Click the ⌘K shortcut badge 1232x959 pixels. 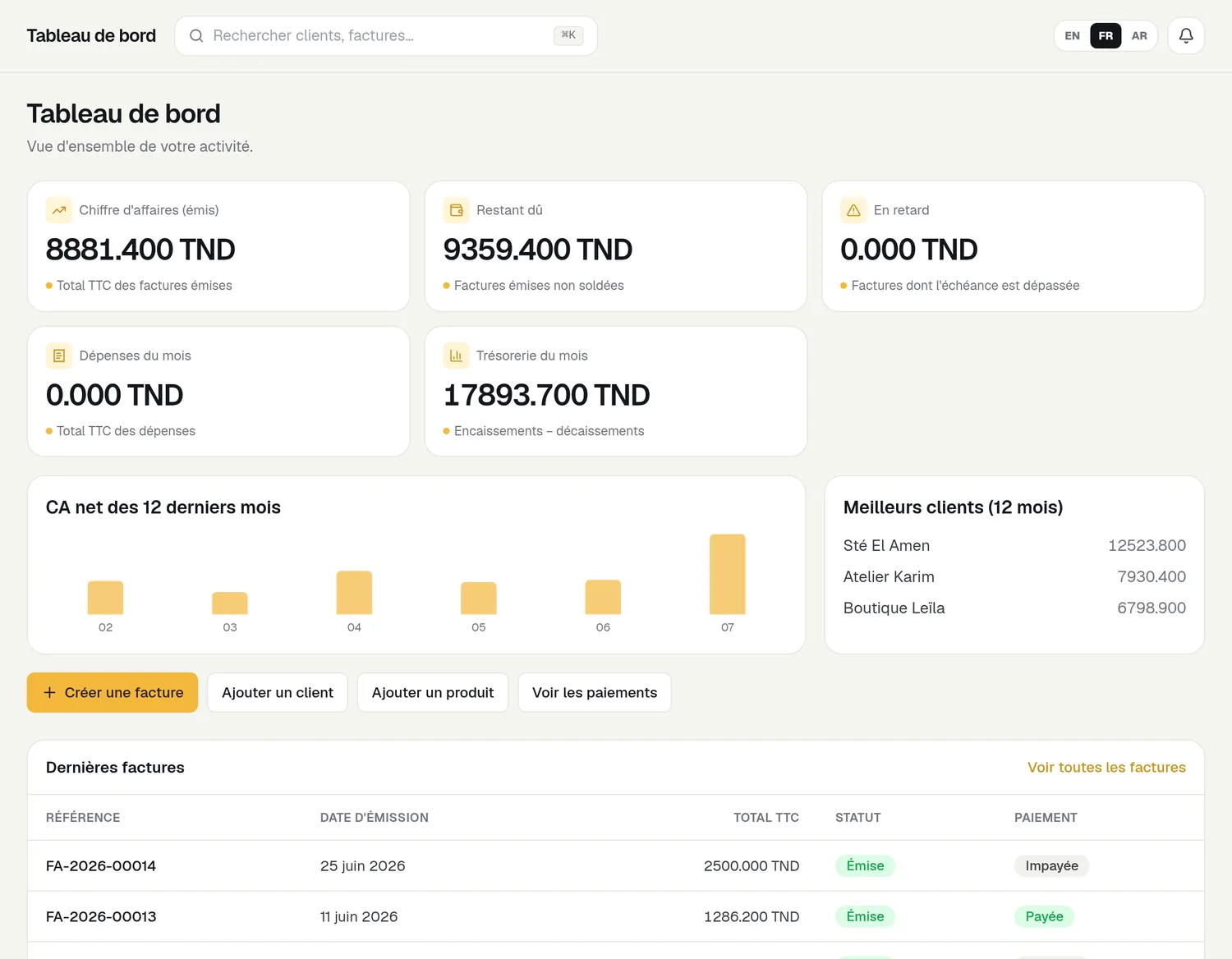[568, 35]
